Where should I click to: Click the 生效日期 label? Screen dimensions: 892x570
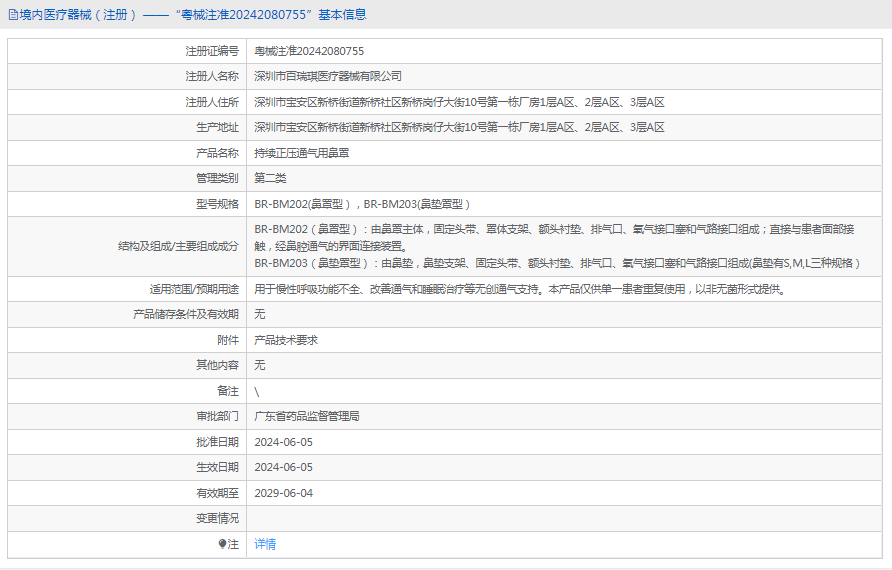point(217,467)
